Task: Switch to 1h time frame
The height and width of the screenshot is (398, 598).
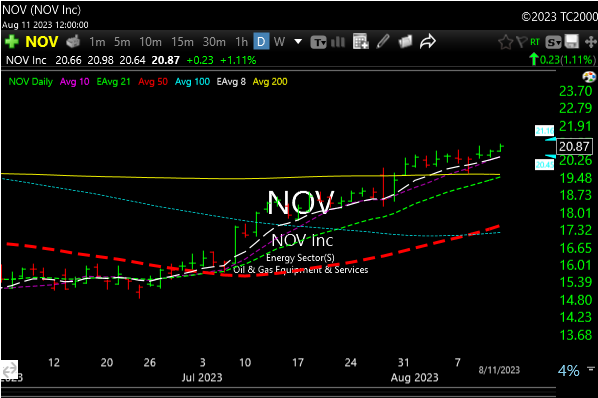Action: [x=241, y=42]
